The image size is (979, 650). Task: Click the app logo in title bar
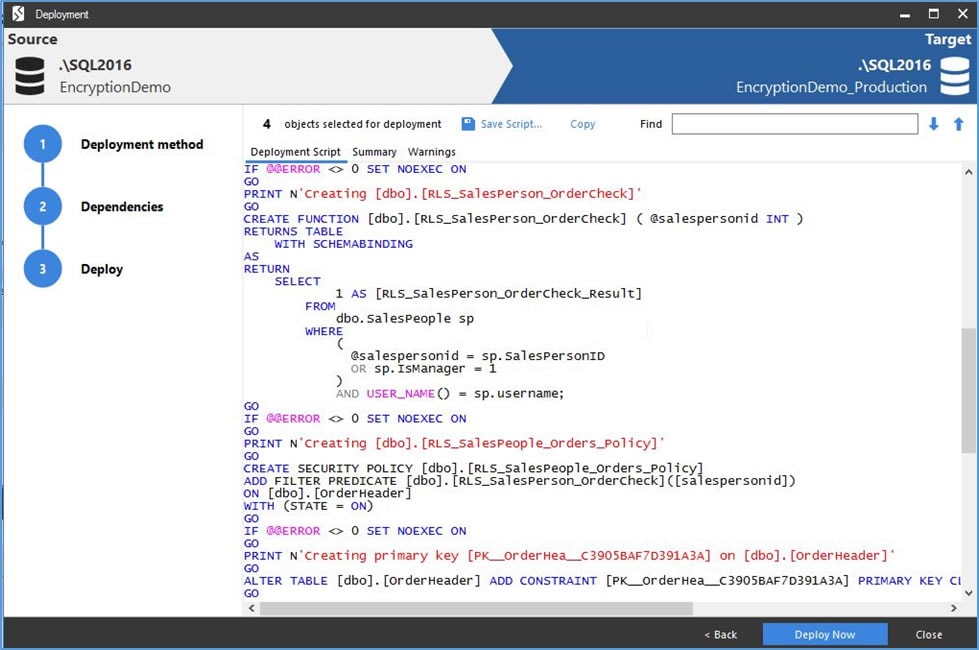coord(17,14)
